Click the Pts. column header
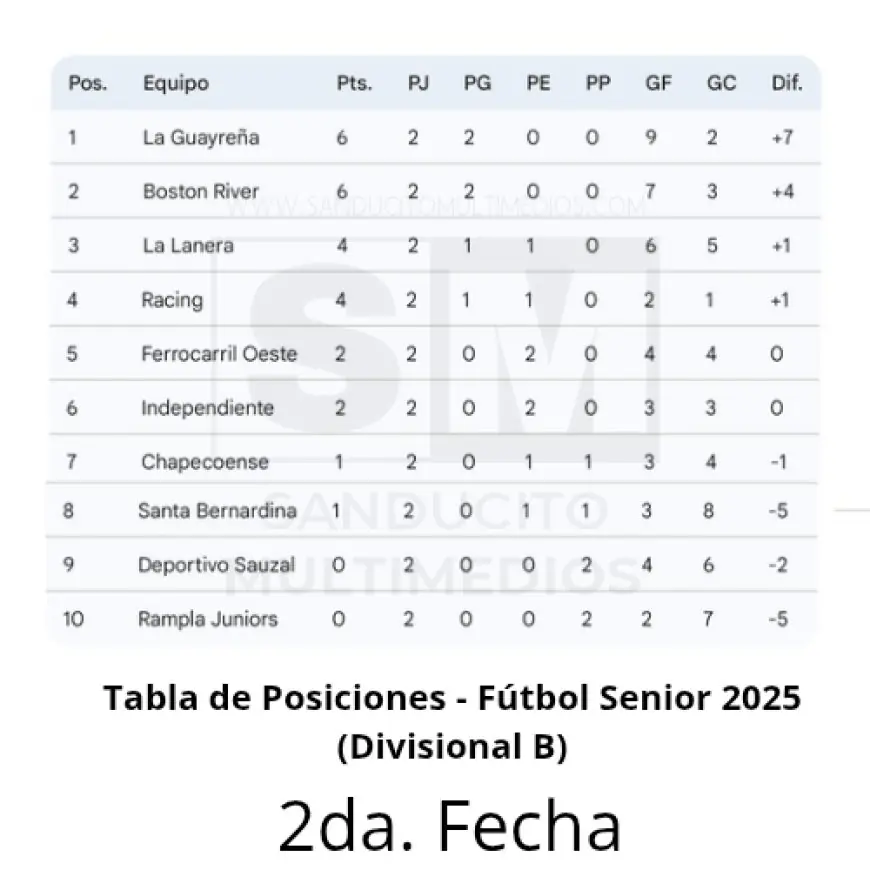Viewport: 870px width, 870px height. pyautogui.click(x=354, y=83)
